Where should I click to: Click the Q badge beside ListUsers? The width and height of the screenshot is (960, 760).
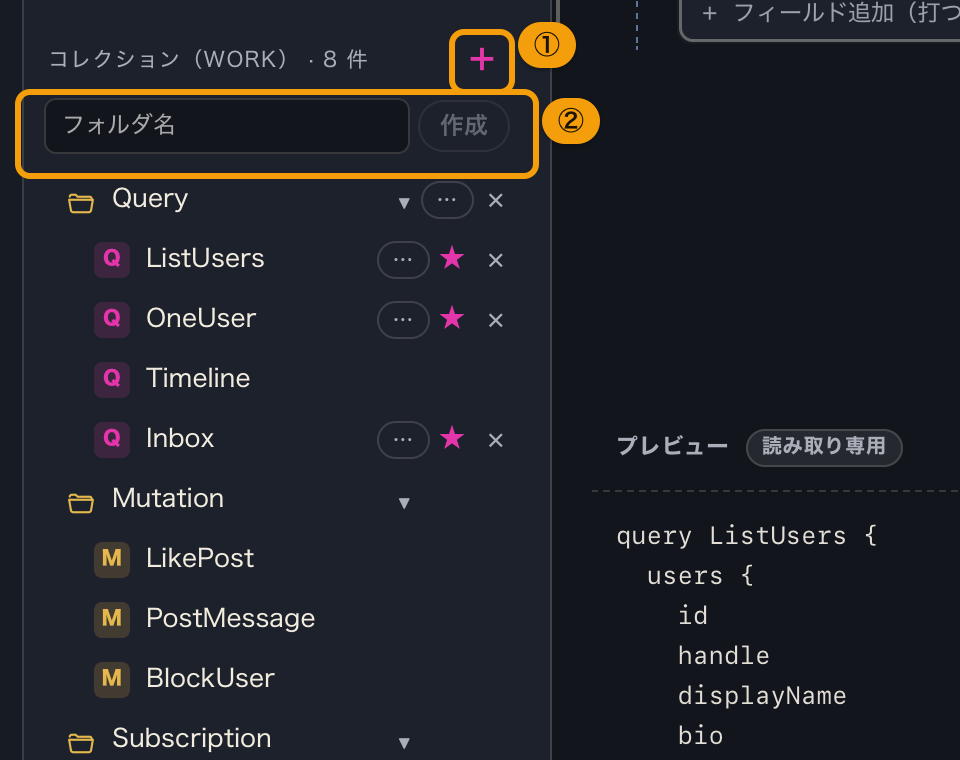(111, 258)
